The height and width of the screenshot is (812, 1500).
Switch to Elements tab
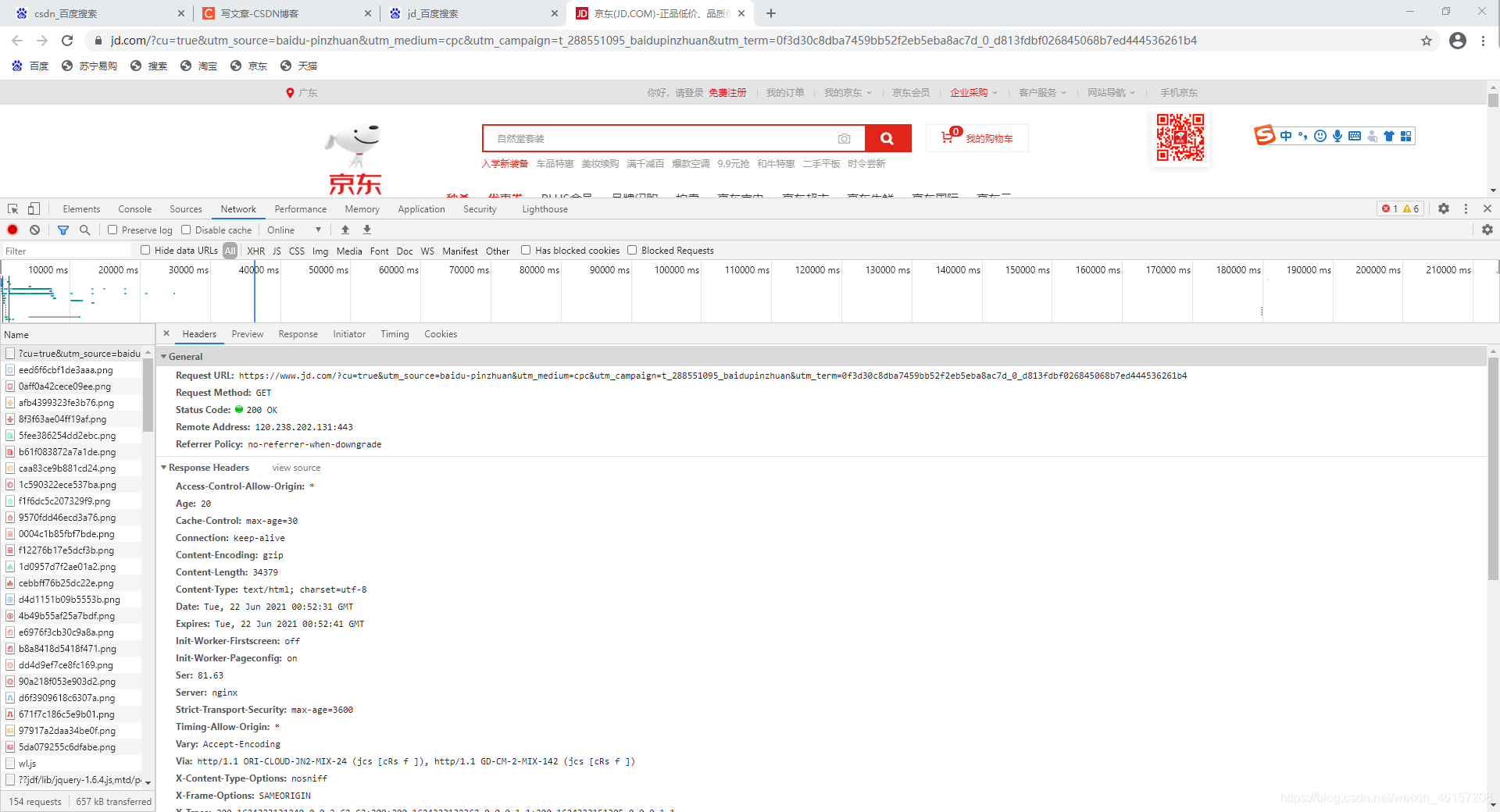click(81, 208)
